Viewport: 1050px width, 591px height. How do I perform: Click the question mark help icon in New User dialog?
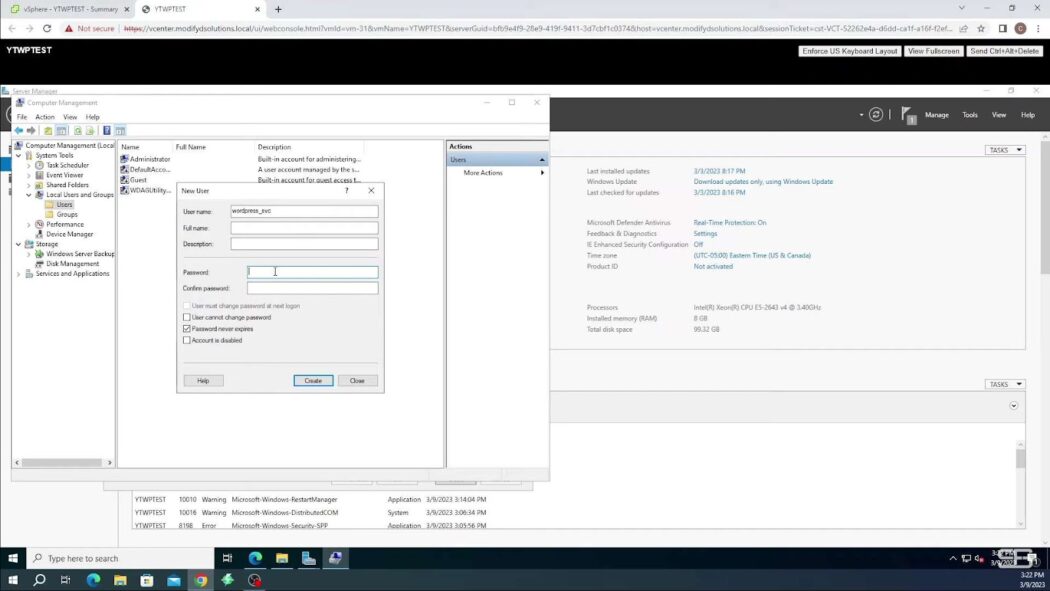point(346,191)
